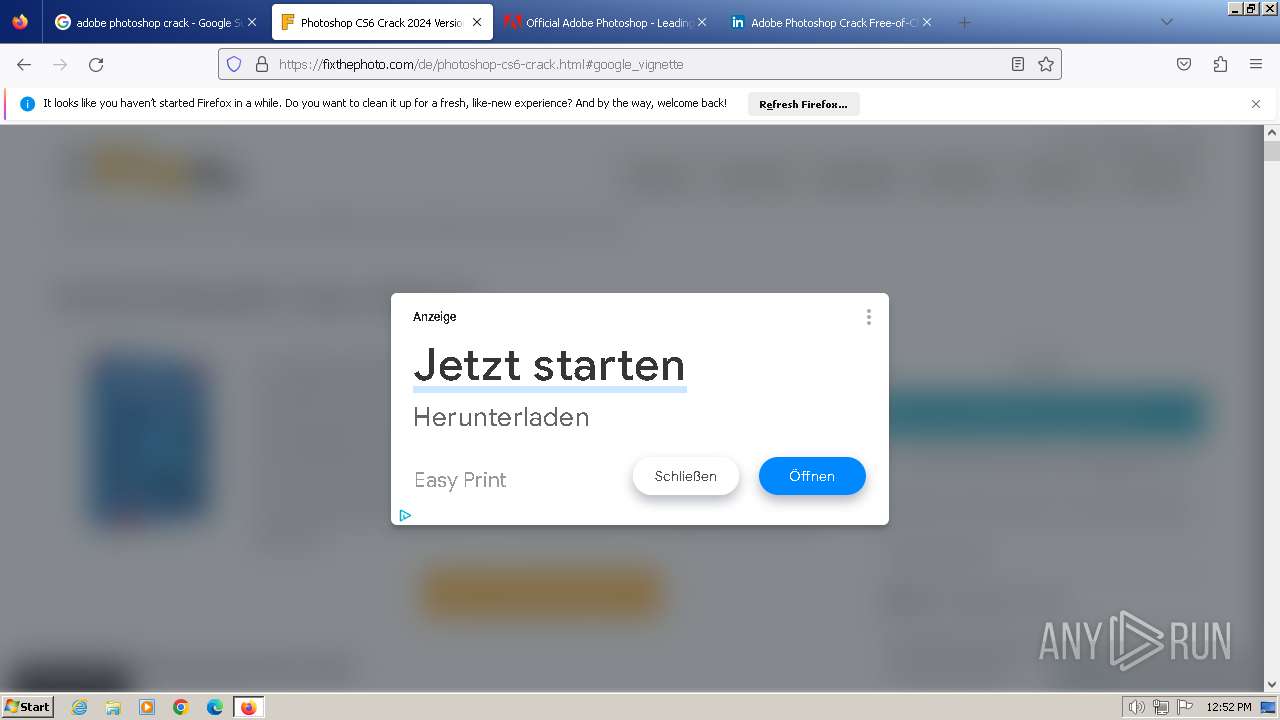Click the page scrollbar up arrow
Image resolution: width=1280 pixels, height=720 pixels.
pos(1272,133)
